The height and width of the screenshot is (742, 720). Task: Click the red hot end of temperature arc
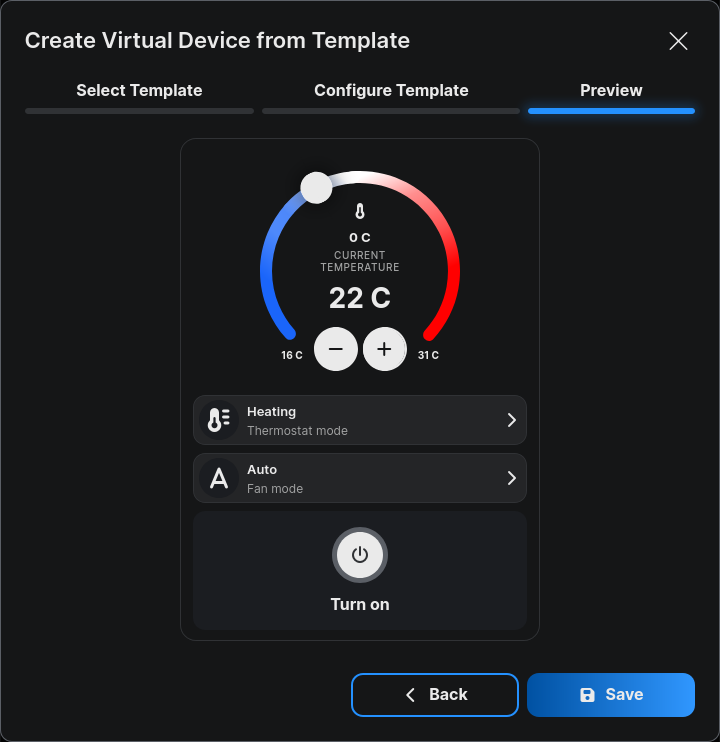pos(430,334)
